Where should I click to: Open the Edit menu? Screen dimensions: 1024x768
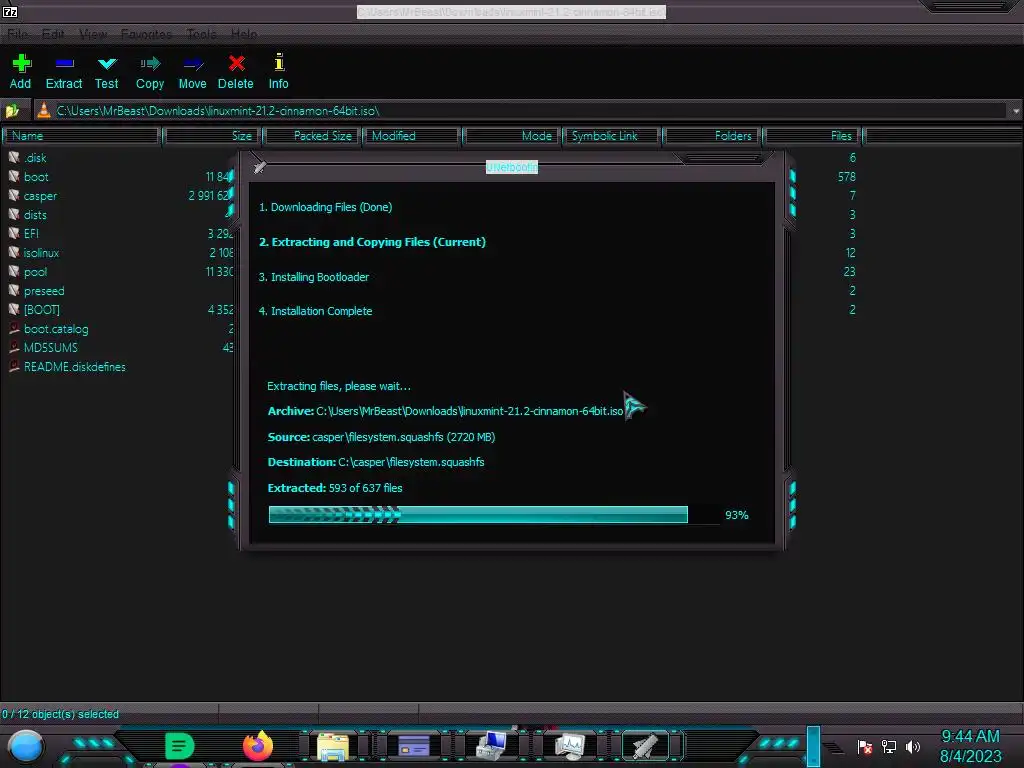[53, 34]
